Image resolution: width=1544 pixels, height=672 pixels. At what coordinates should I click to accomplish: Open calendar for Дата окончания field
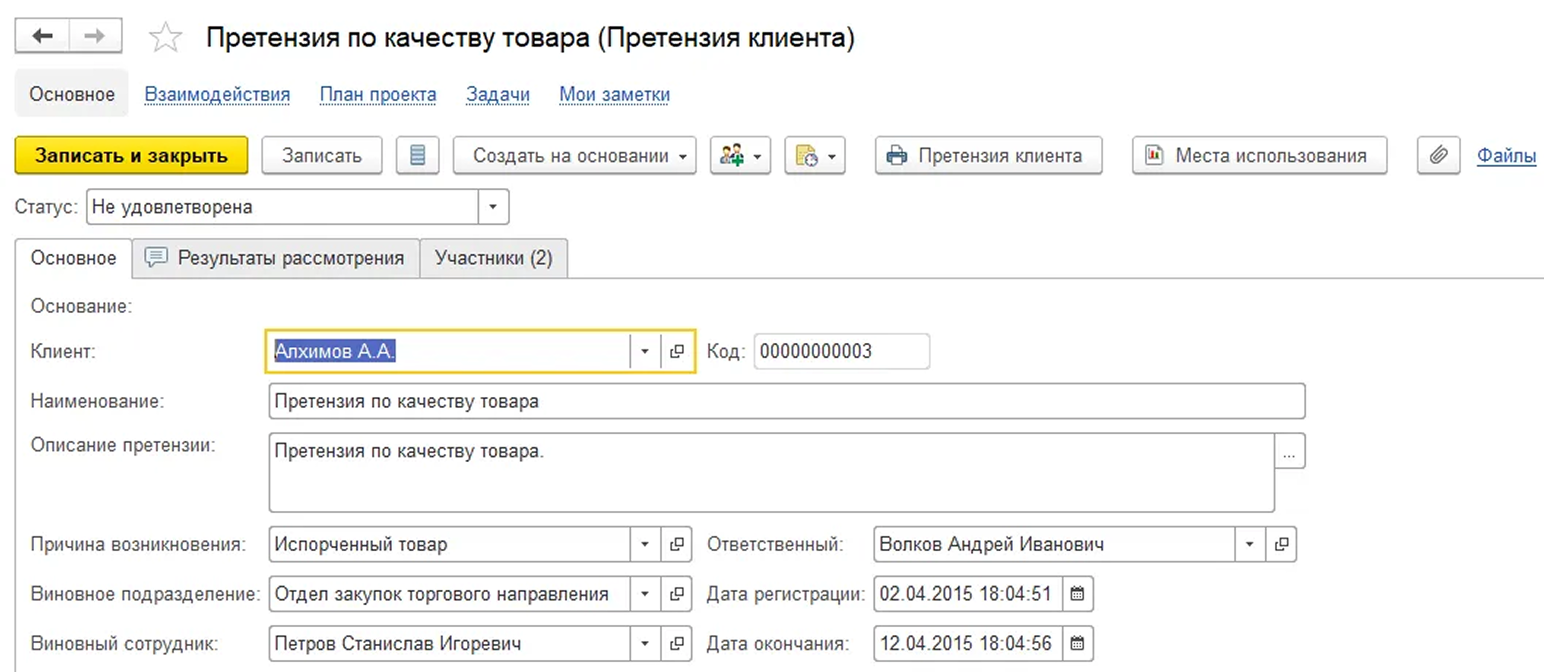(1077, 643)
